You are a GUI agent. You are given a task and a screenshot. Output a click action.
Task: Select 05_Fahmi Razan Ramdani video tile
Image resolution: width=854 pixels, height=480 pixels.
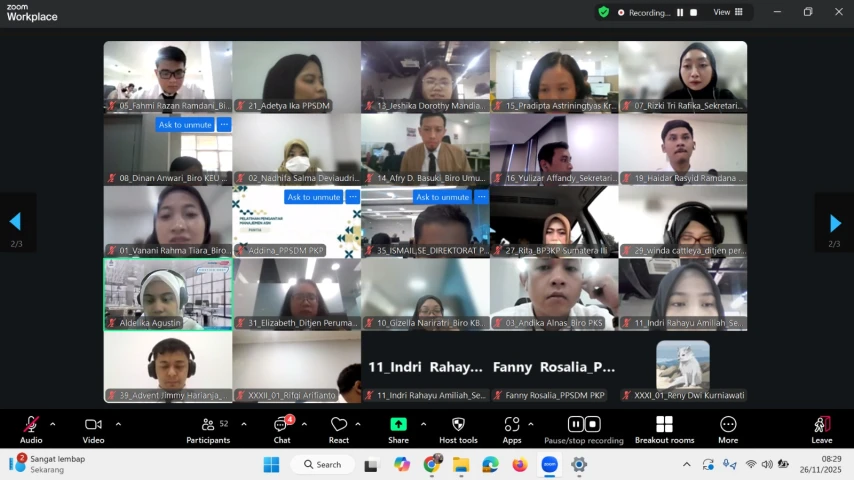click(x=168, y=77)
